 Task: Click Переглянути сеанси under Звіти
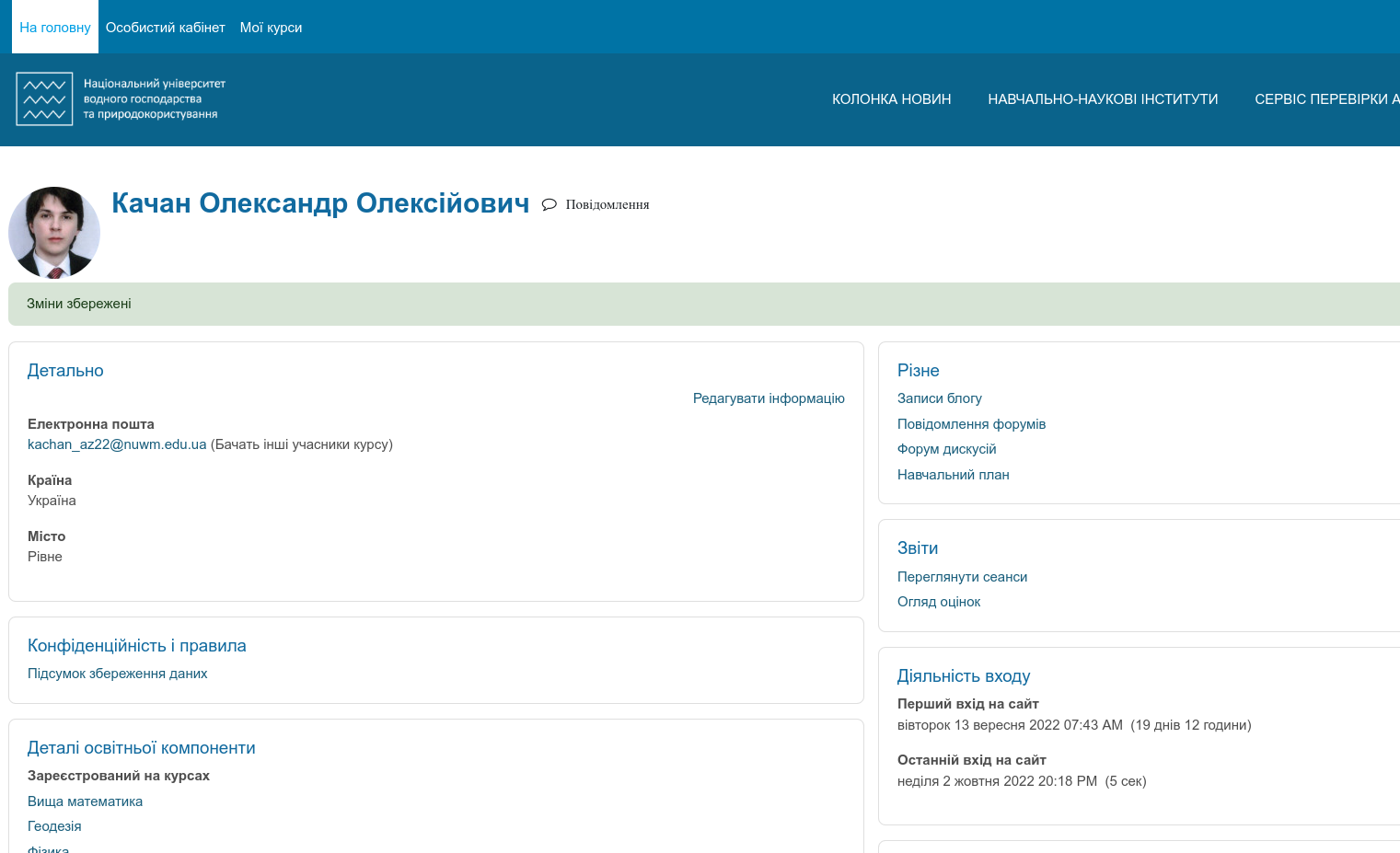click(x=962, y=576)
